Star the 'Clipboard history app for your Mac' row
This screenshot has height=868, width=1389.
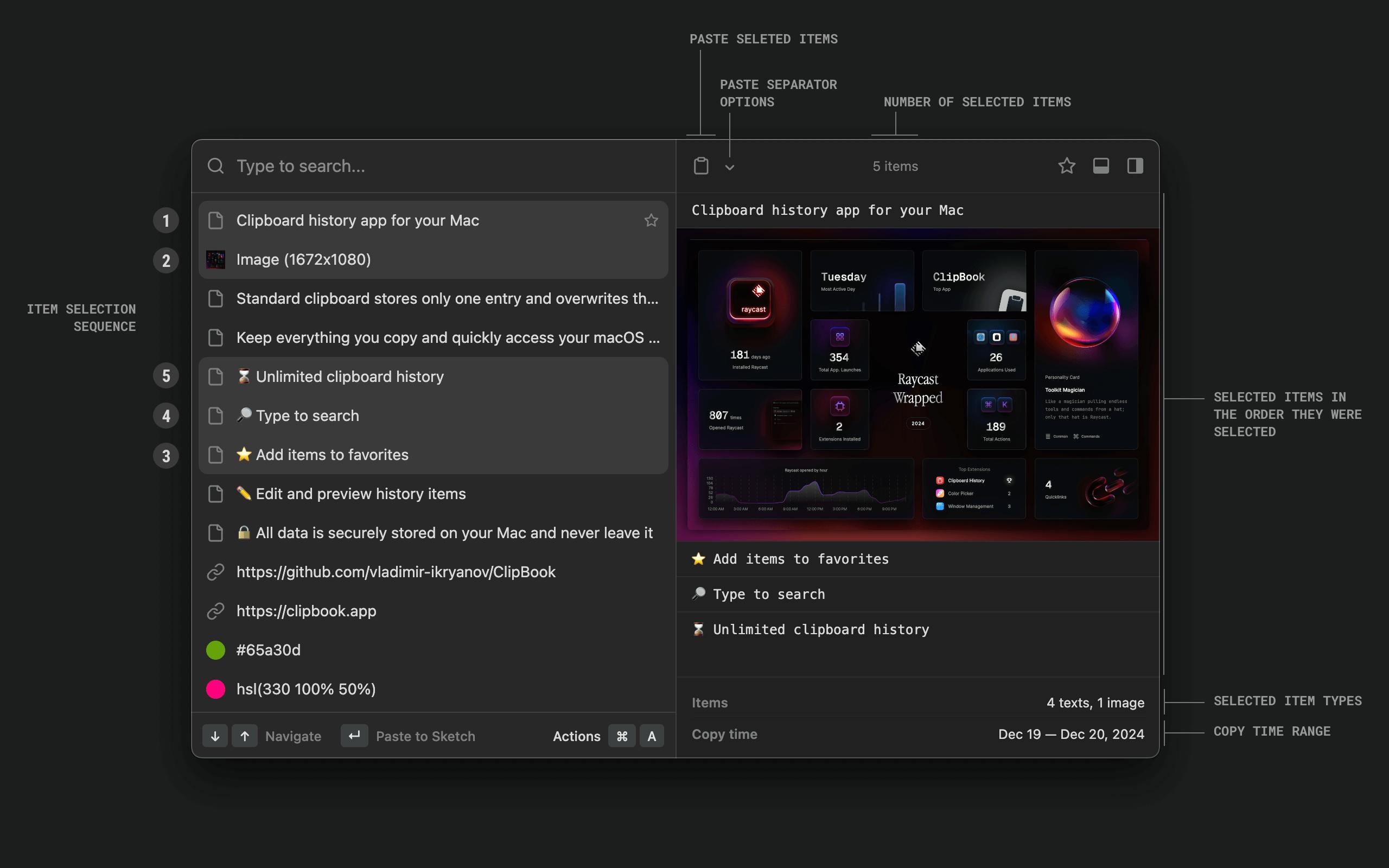pyautogui.click(x=651, y=220)
